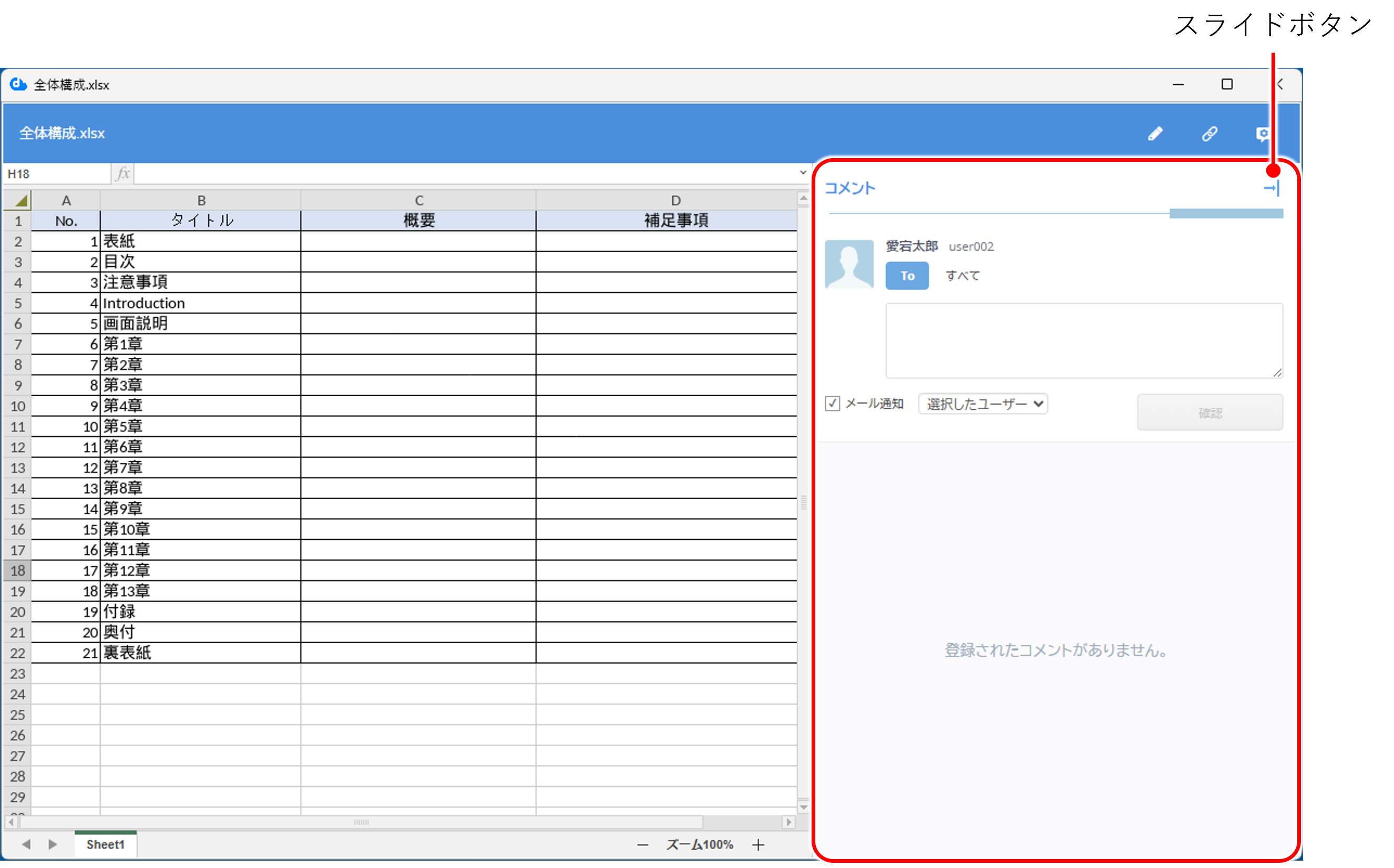Viewport: 1394px width, 868px height.
Task: Click the left sheet navigation arrow
Action: [26, 844]
